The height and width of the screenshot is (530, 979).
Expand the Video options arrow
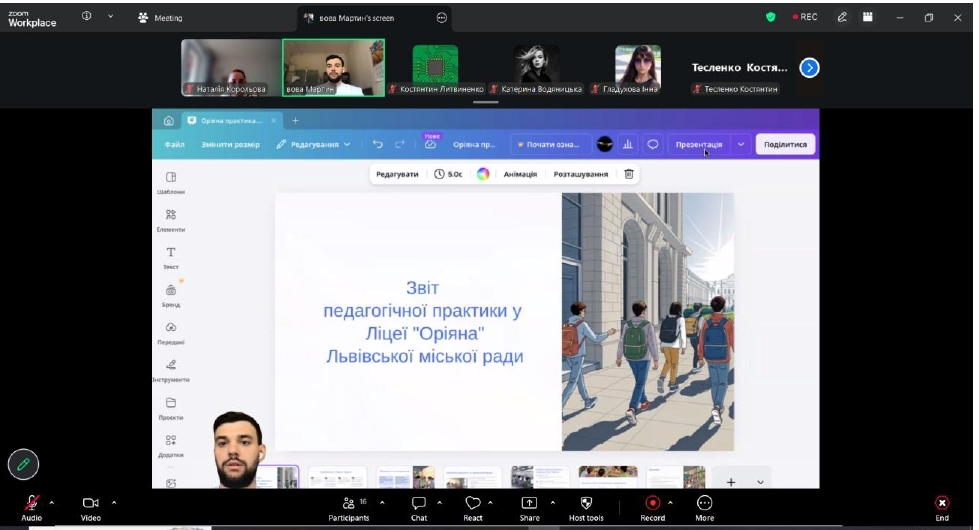(x=114, y=503)
